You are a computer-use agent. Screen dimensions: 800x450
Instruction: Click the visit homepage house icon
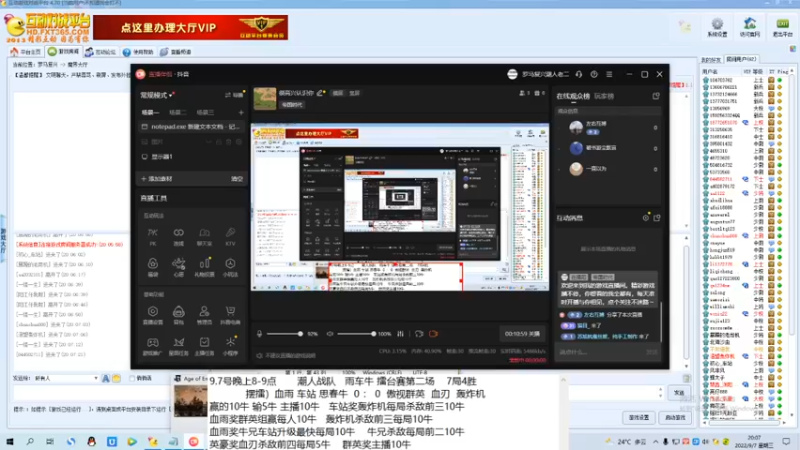[749, 27]
